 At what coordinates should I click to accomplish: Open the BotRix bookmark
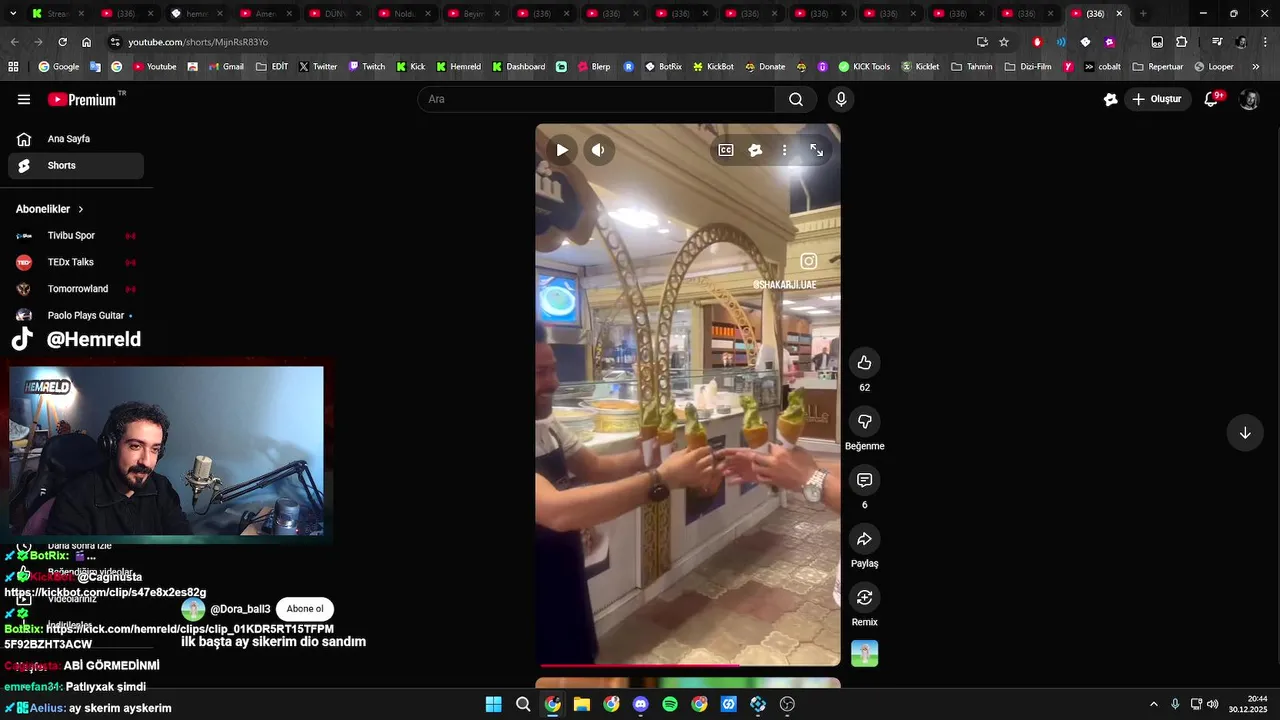[x=663, y=67]
